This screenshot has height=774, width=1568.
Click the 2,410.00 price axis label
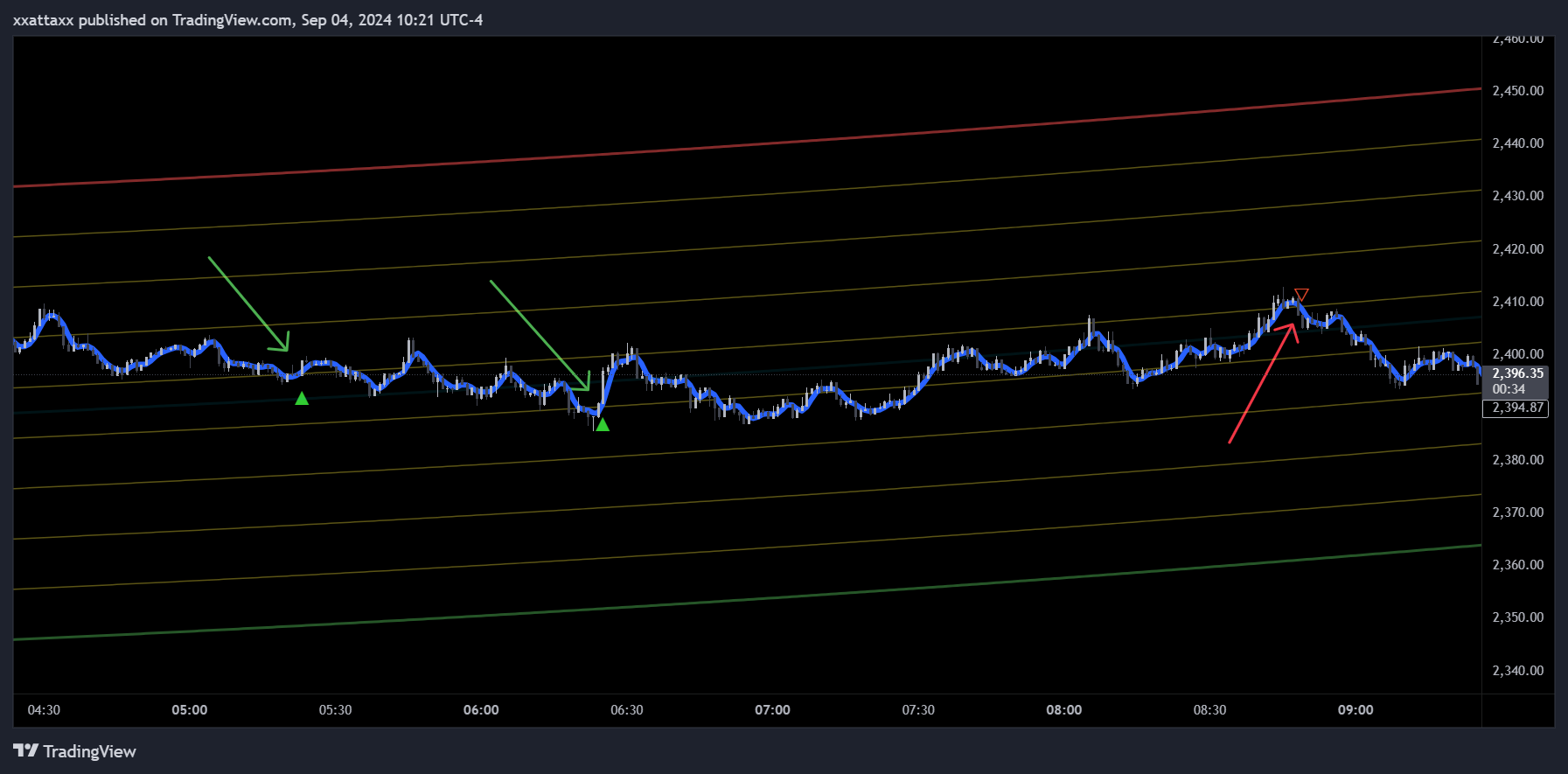click(x=1518, y=302)
